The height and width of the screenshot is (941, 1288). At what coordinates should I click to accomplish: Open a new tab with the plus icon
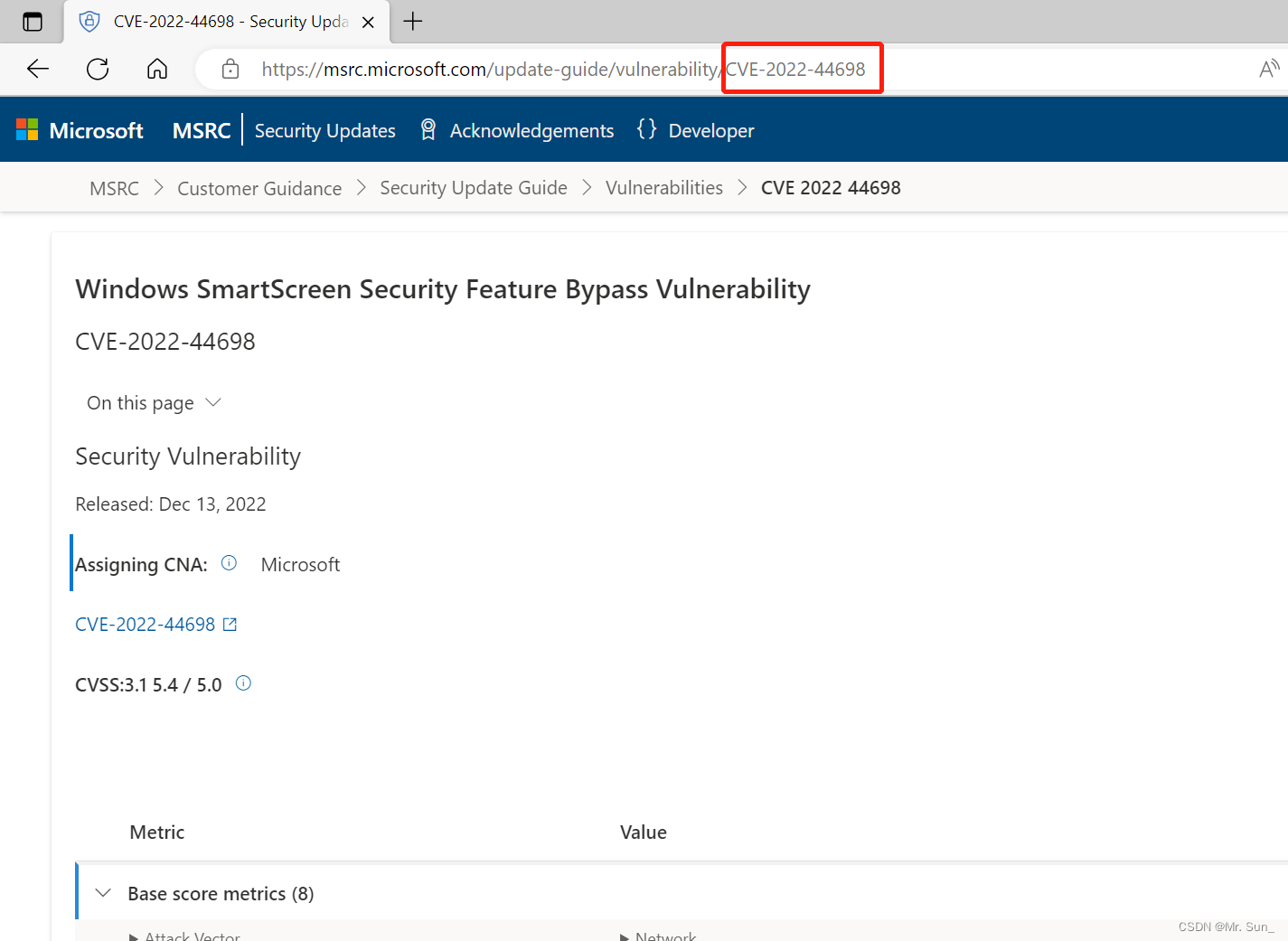click(413, 22)
